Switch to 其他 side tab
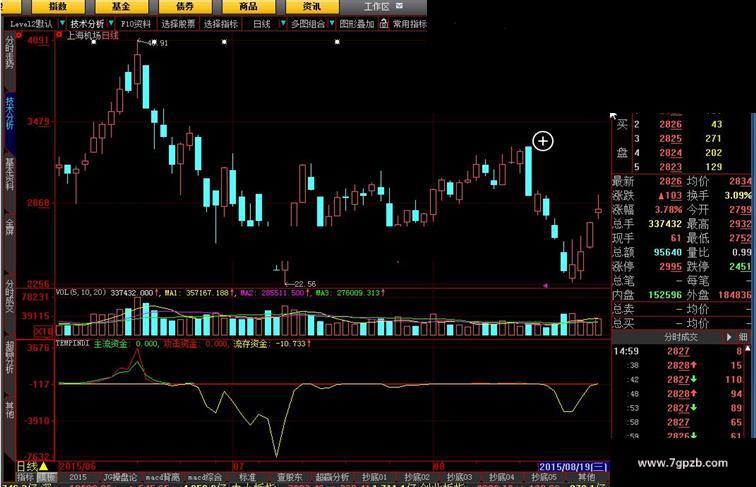Screen dimensions: 756x487 click(x=9, y=409)
